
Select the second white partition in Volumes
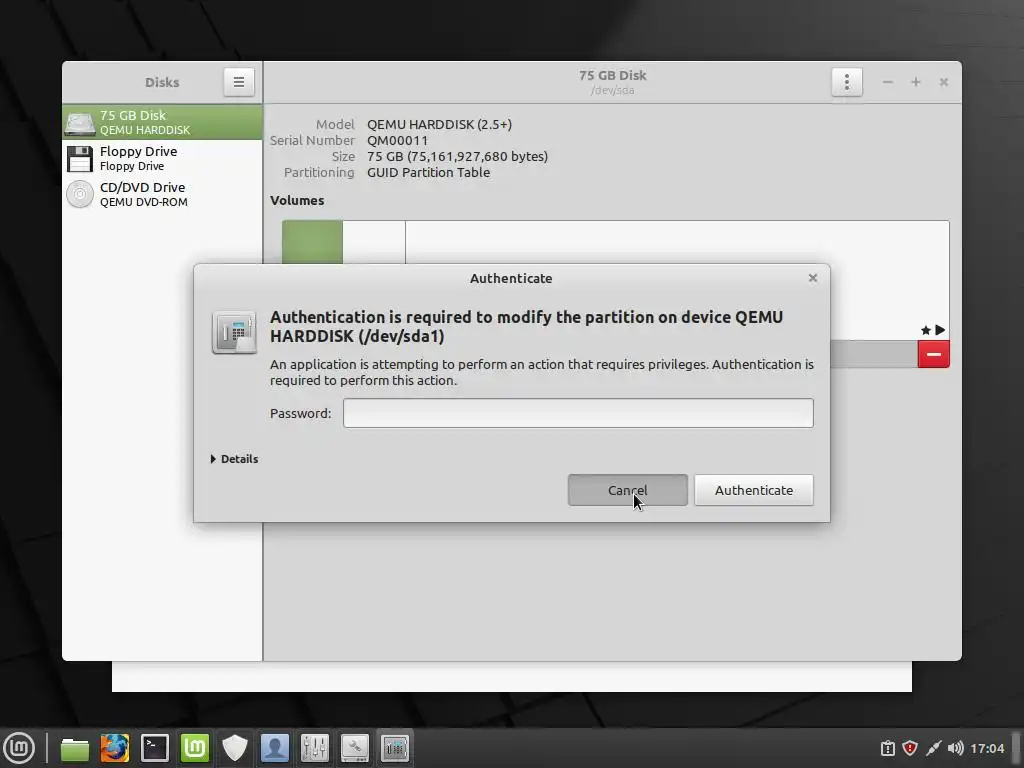(374, 242)
